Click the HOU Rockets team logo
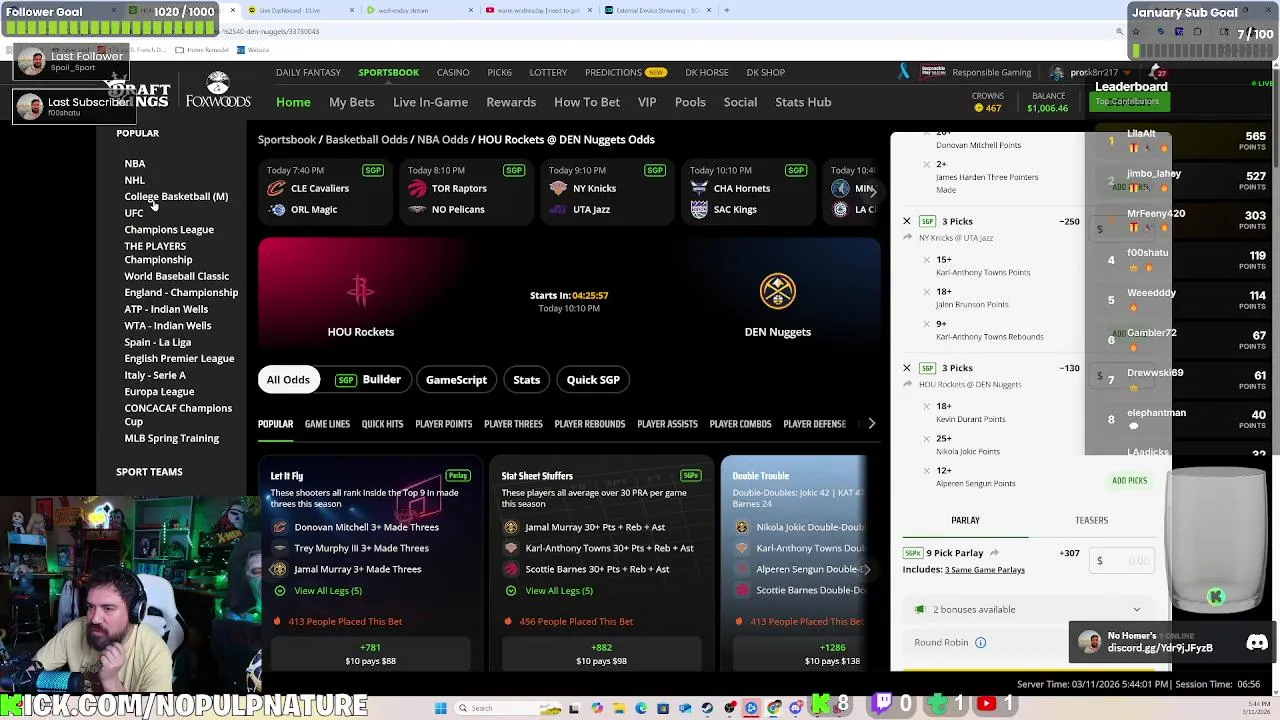The height and width of the screenshot is (720, 1280). (x=361, y=291)
